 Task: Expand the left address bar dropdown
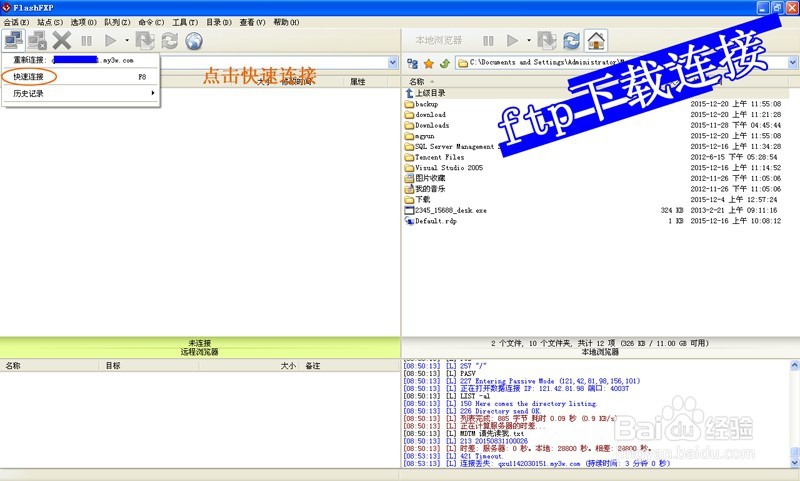click(393, 63)
